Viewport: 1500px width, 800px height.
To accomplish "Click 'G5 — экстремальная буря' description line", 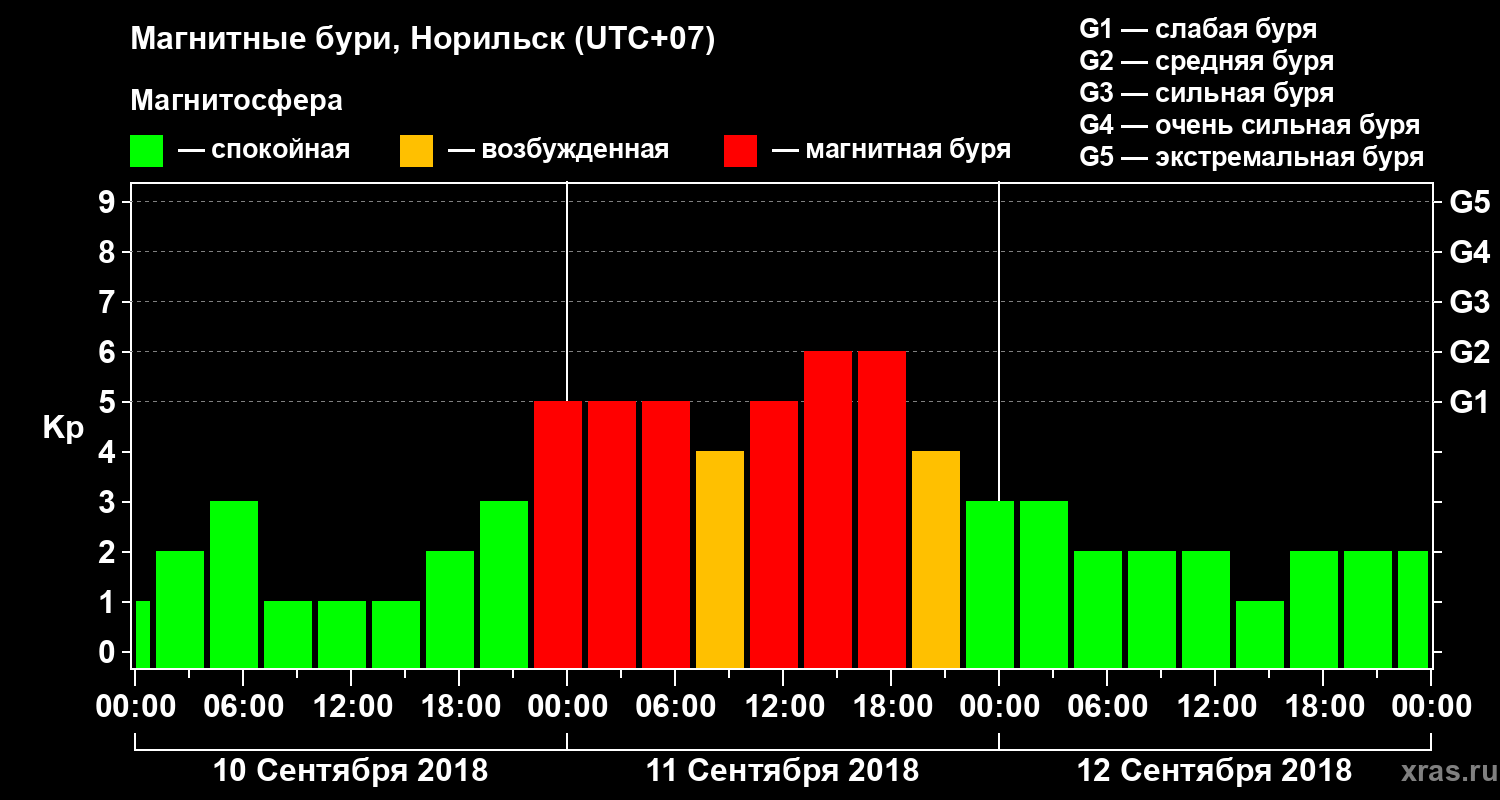I will point(1252,157).
